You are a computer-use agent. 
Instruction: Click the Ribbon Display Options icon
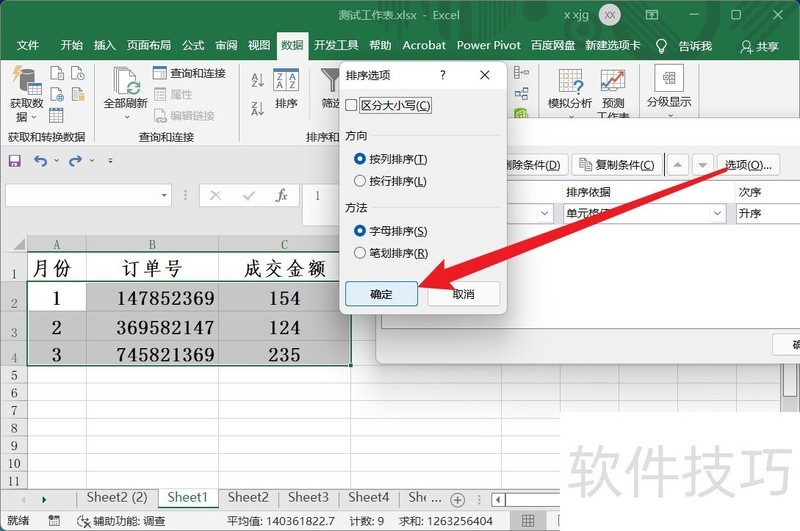(x=652, y=15)
